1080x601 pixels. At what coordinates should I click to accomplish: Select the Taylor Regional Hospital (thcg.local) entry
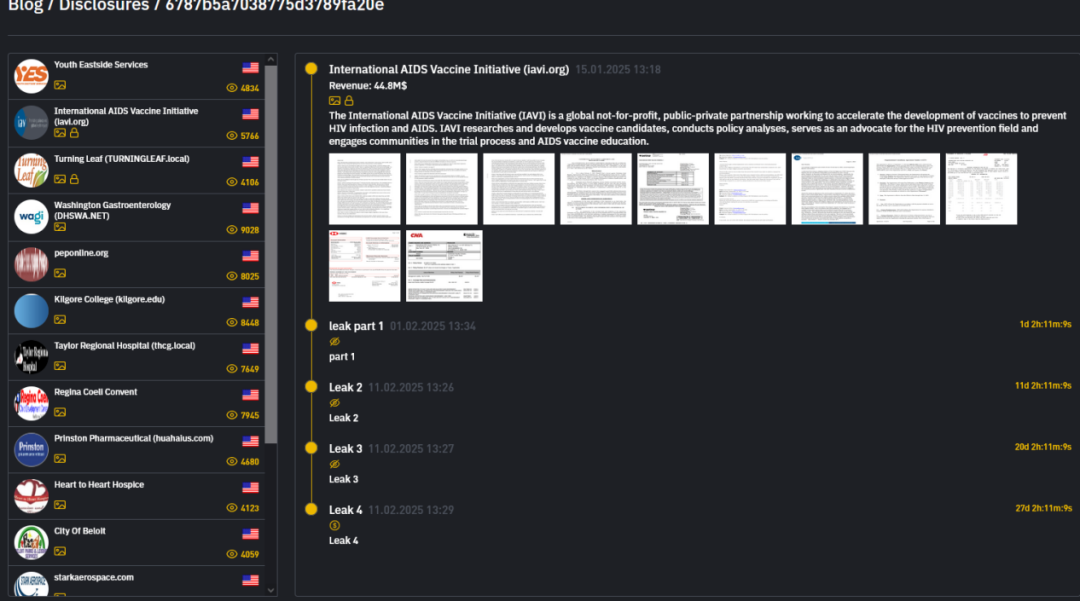tap(136, 357)
